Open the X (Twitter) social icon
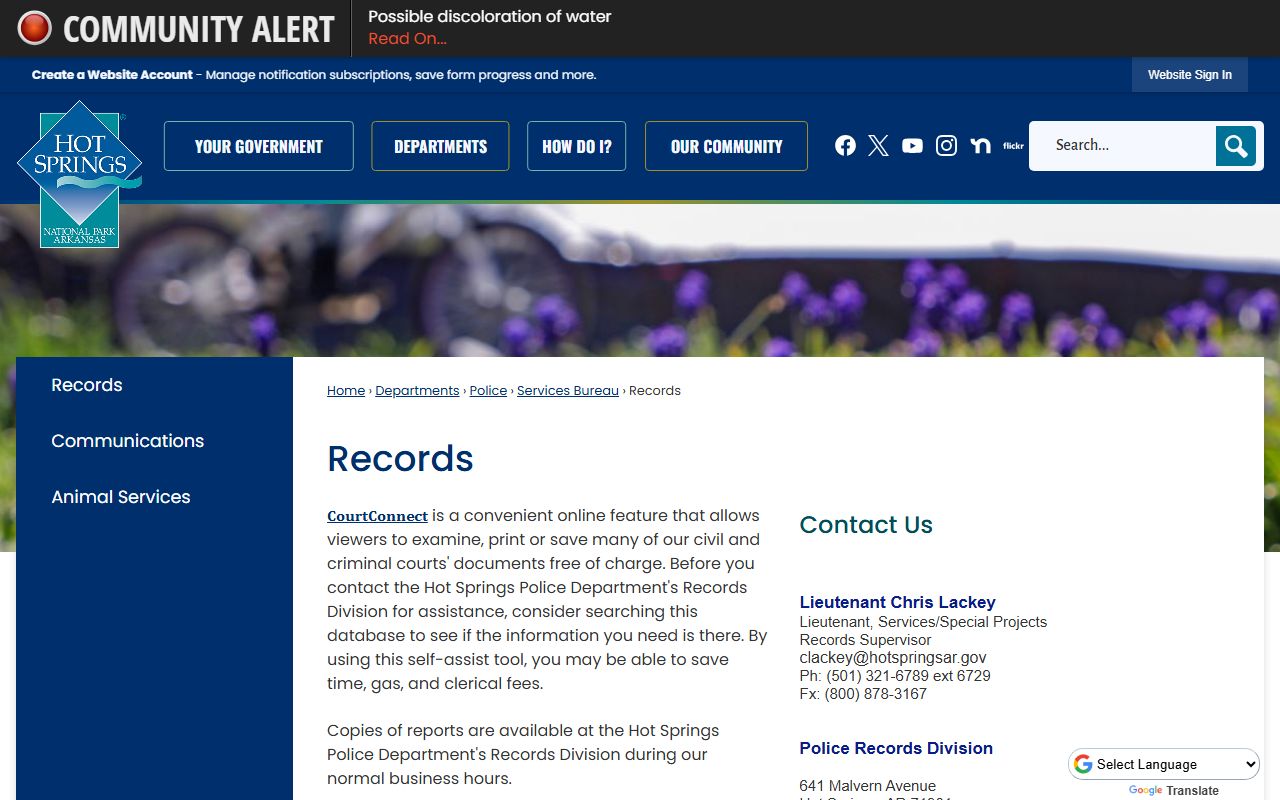 pyautogui.click(x=878, y=146)
